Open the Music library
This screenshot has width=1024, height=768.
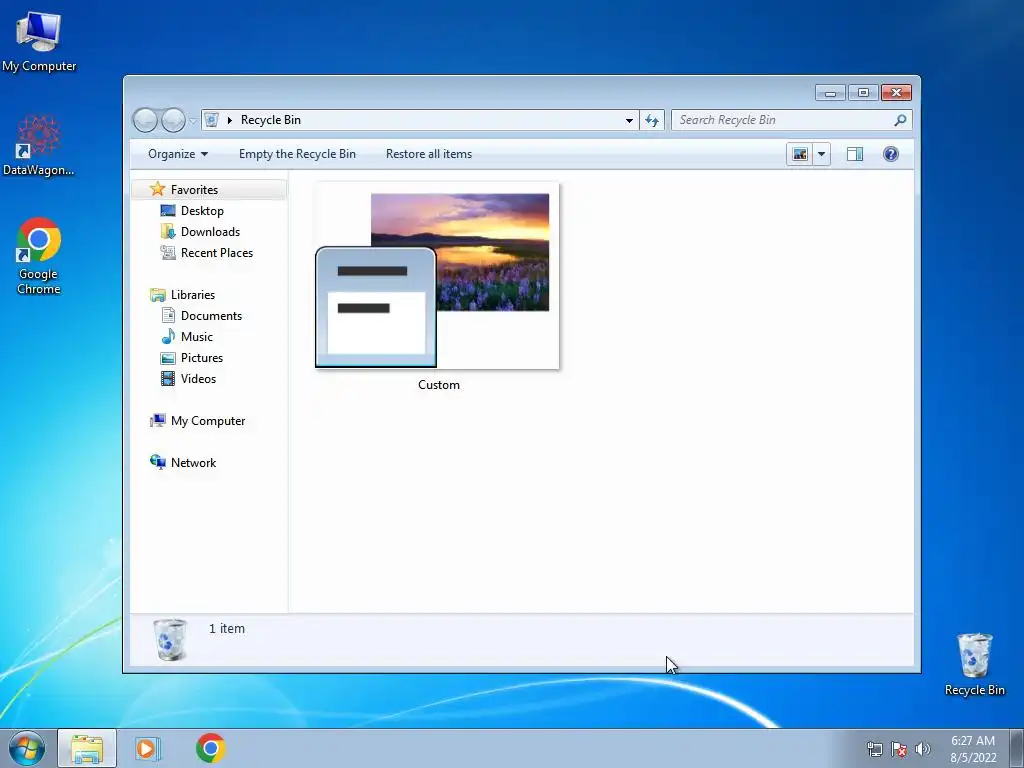tap(197, 336)
